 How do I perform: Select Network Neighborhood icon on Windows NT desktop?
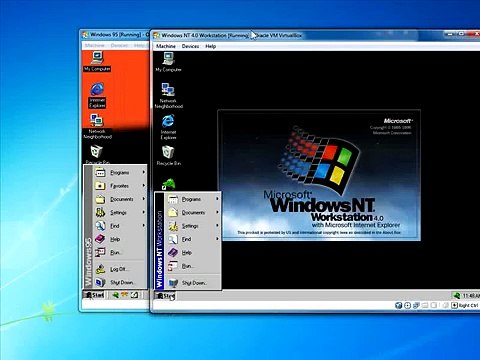click(x=168, y=96)
